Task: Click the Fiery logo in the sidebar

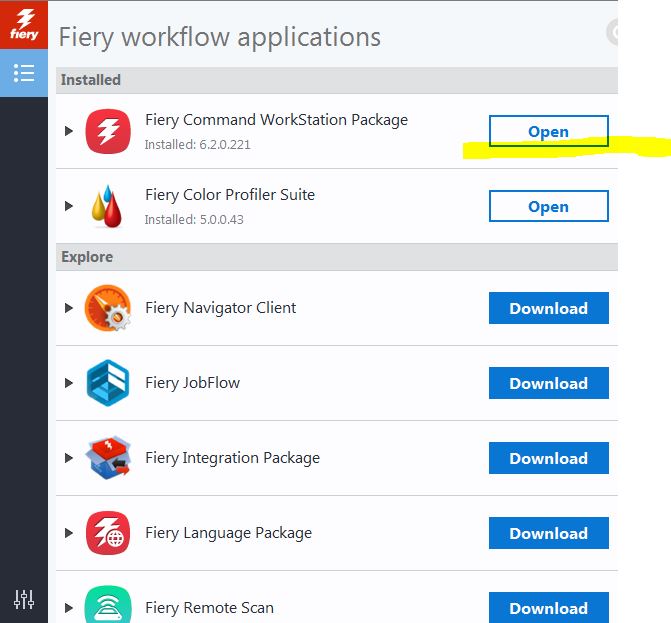Action: [24, 25]
